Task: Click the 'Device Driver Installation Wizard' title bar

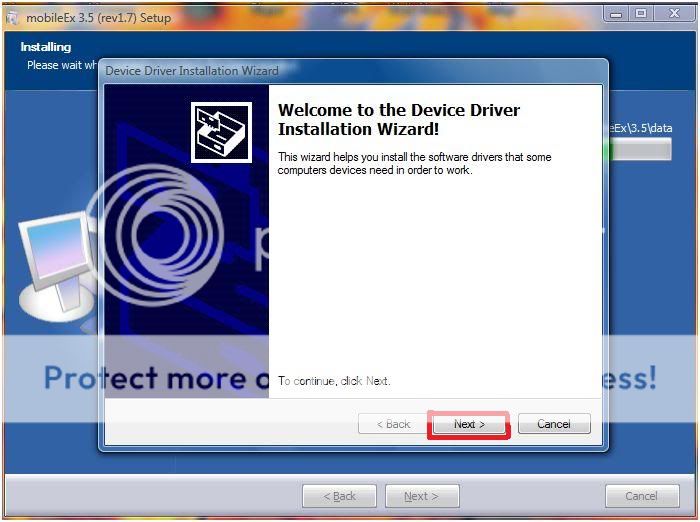Action: (353, 71)
